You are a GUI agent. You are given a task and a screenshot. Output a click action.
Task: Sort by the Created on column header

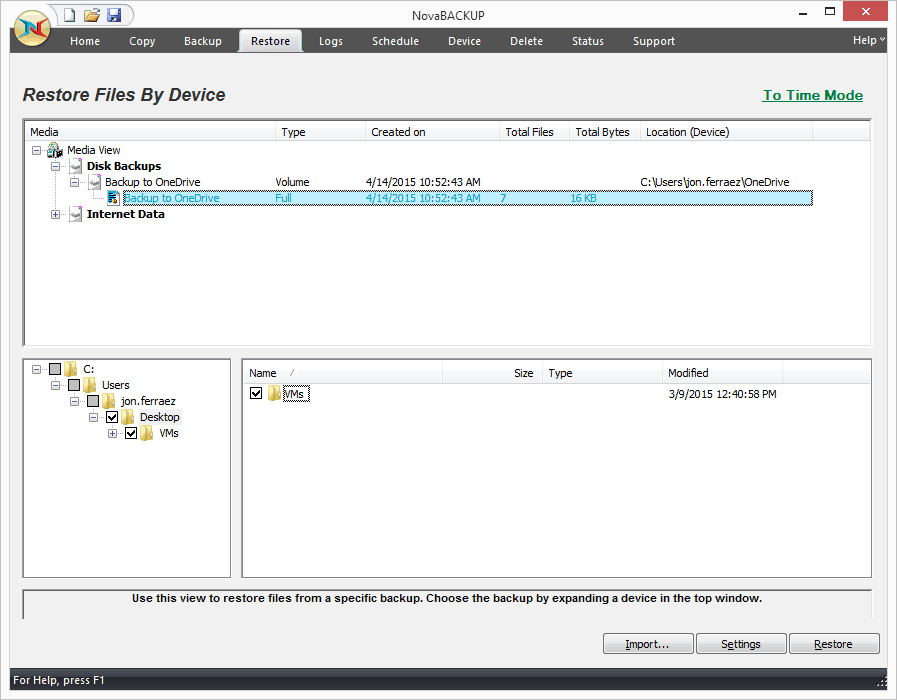(x=432, y=132)
